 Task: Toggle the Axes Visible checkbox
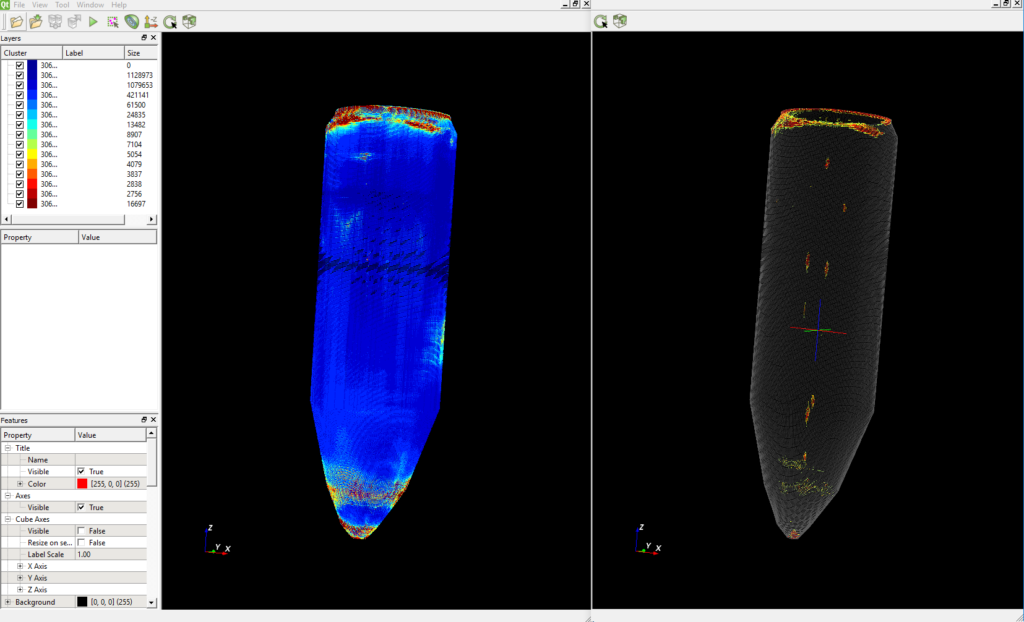point(81,507)
